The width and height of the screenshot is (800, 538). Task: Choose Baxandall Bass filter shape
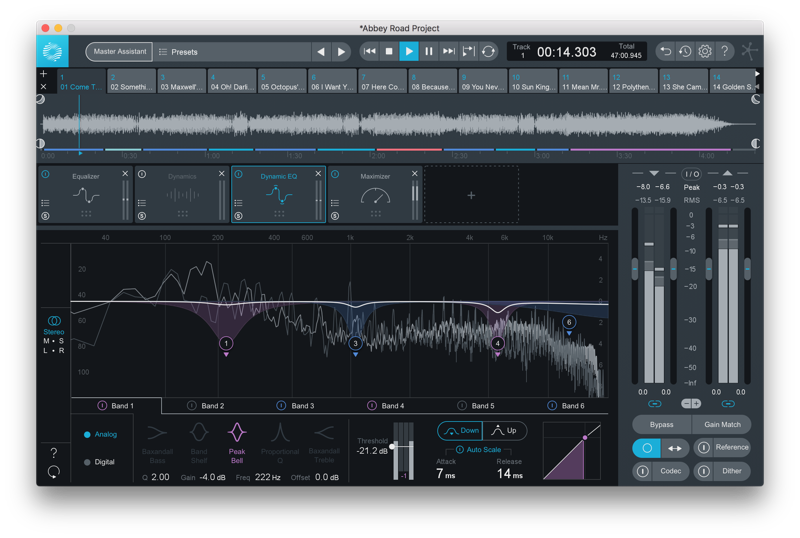[157, 444]
